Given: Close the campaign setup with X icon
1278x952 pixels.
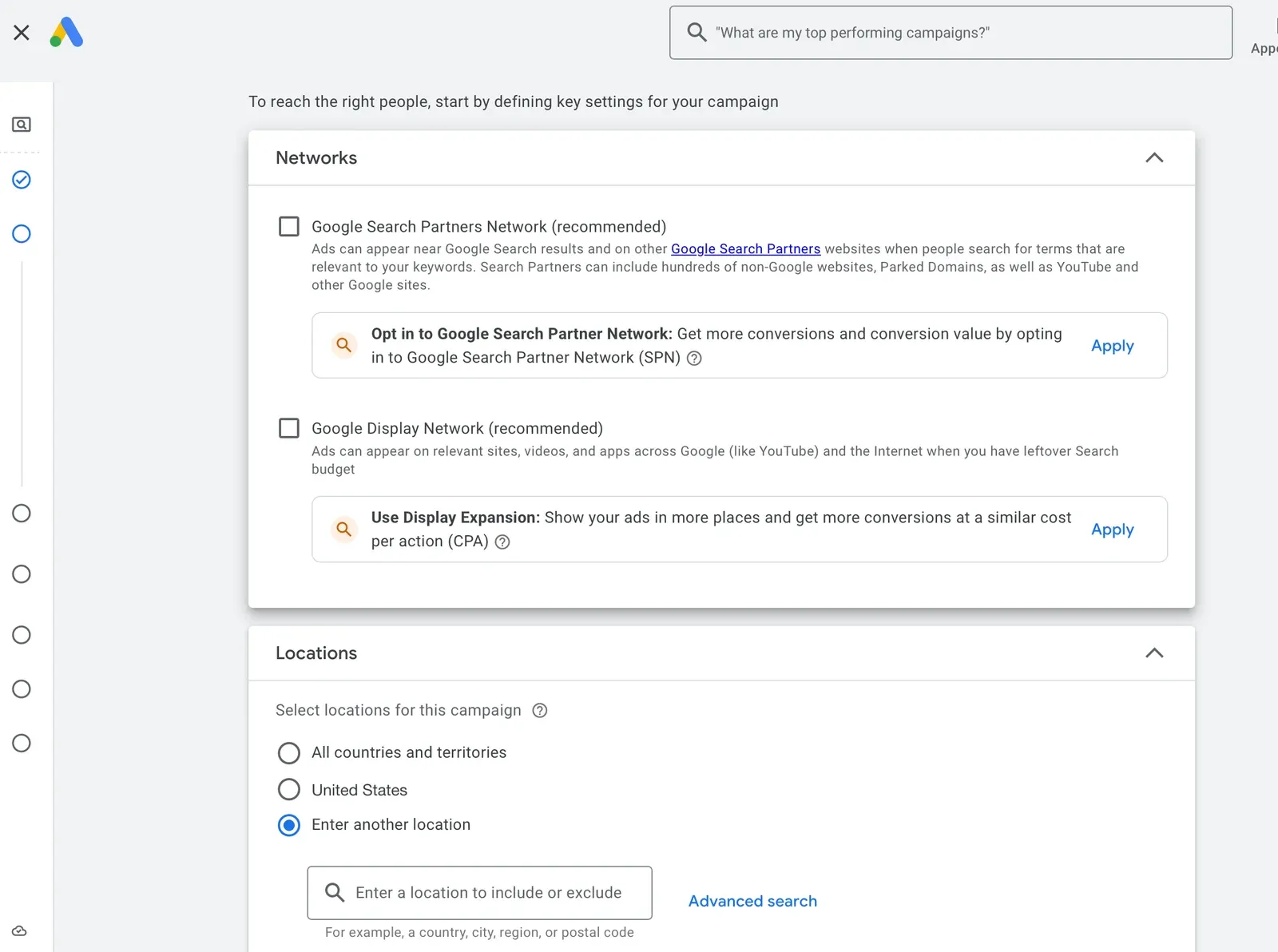Looking at the screenshot, I should pos(22,32).
